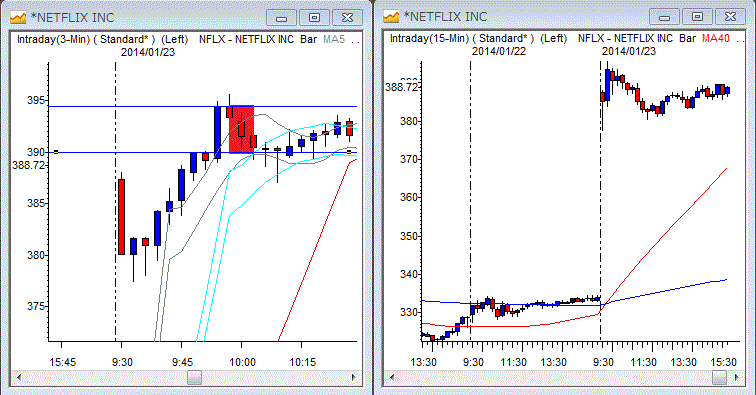The image size is (756, 395).
Task: Click left scroll arrow in 3-Min chart
Action: click(x=18, y=378)
